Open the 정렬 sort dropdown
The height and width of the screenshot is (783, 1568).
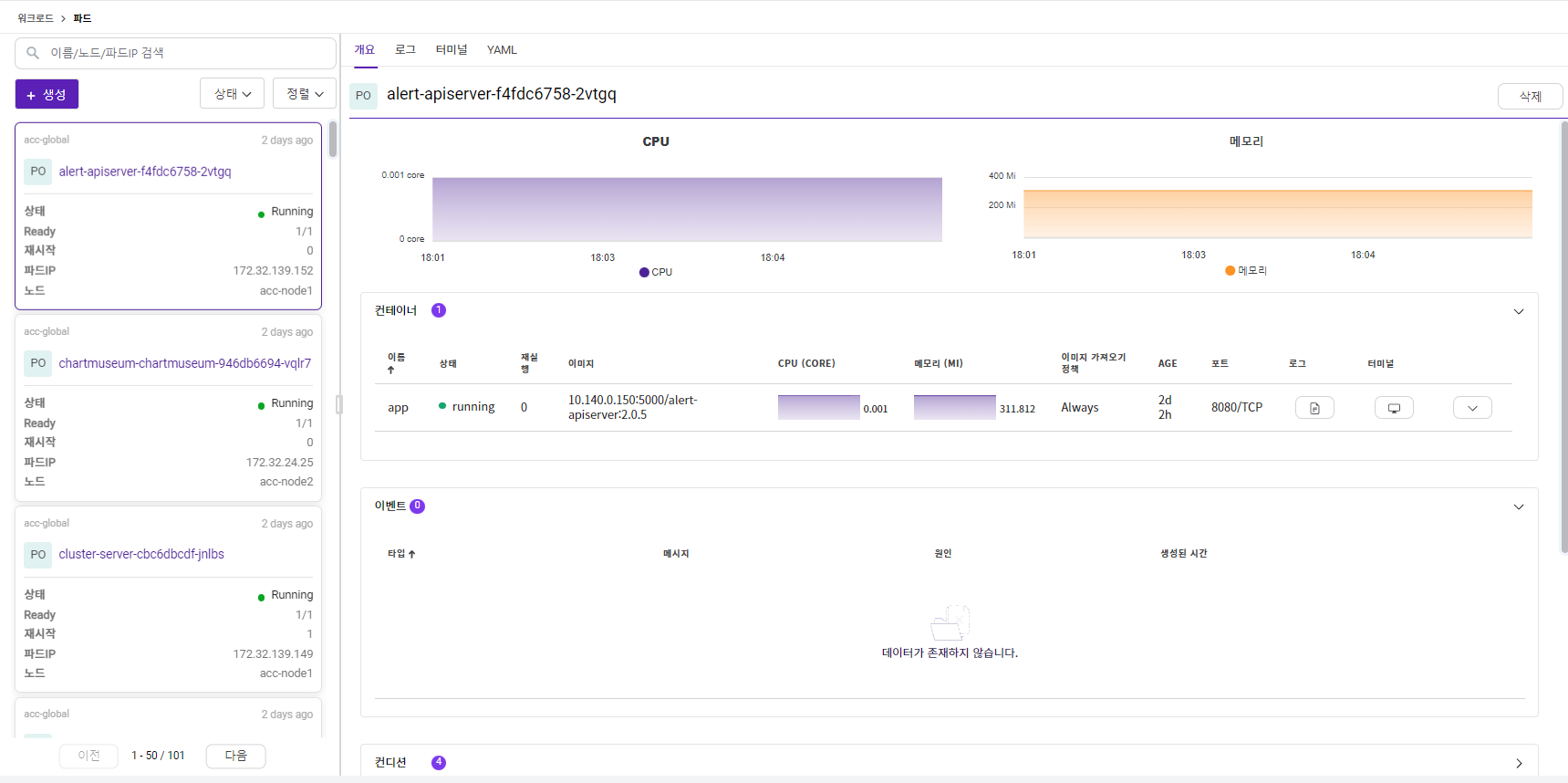pyautogui.click(x=305, y=94)
